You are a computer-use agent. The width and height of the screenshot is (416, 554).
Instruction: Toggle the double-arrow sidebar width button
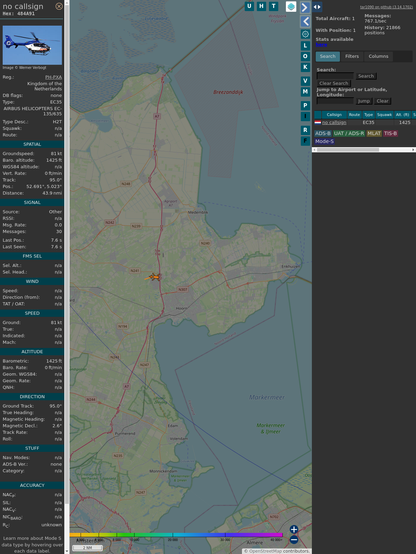[317, 7]
